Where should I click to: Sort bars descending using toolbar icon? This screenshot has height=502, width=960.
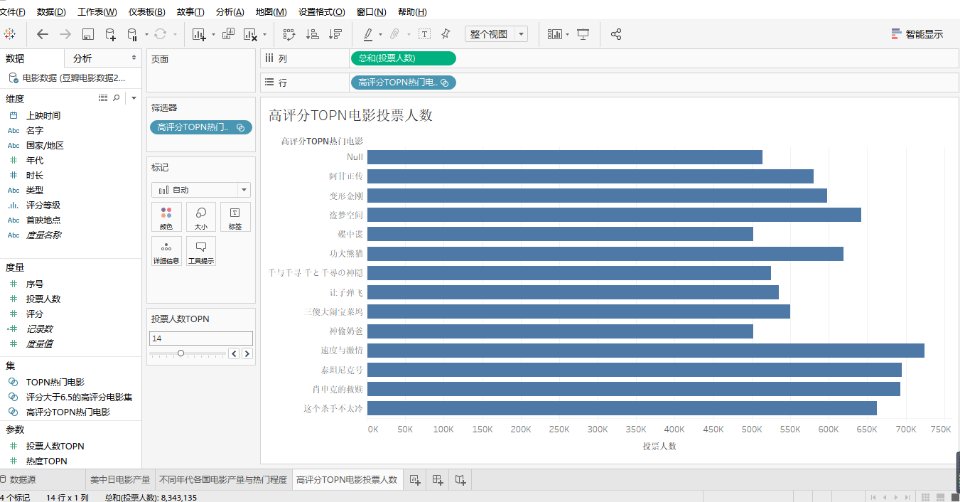(x=334, y=34)
